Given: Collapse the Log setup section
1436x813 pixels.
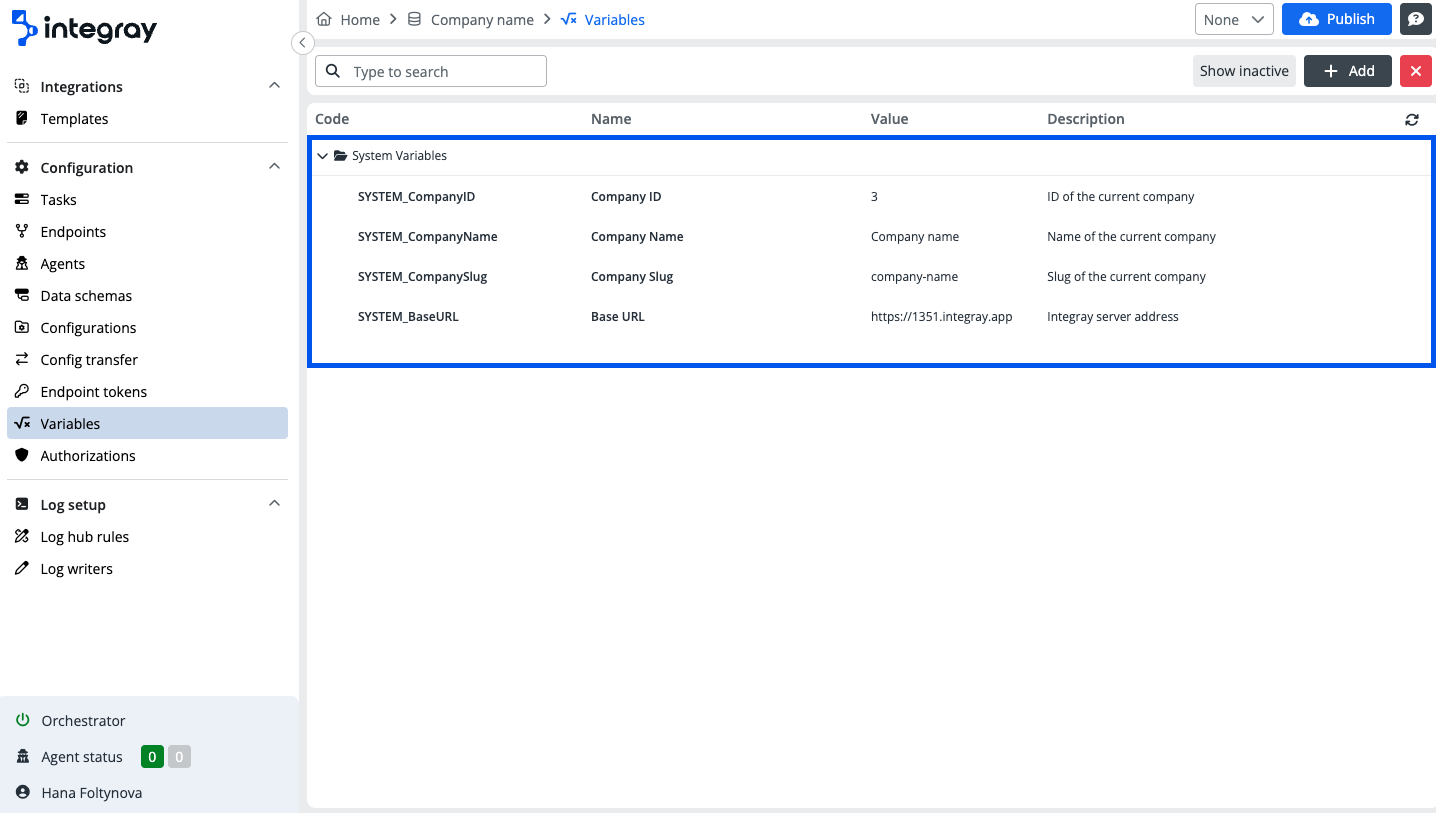Looking at the screenshot, I should coord(274,504).
